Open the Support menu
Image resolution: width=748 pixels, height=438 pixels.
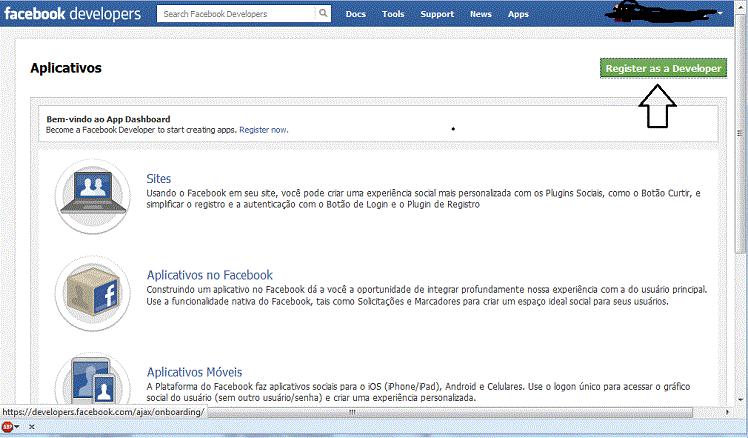pyautogui.click(x=437, y=14)
